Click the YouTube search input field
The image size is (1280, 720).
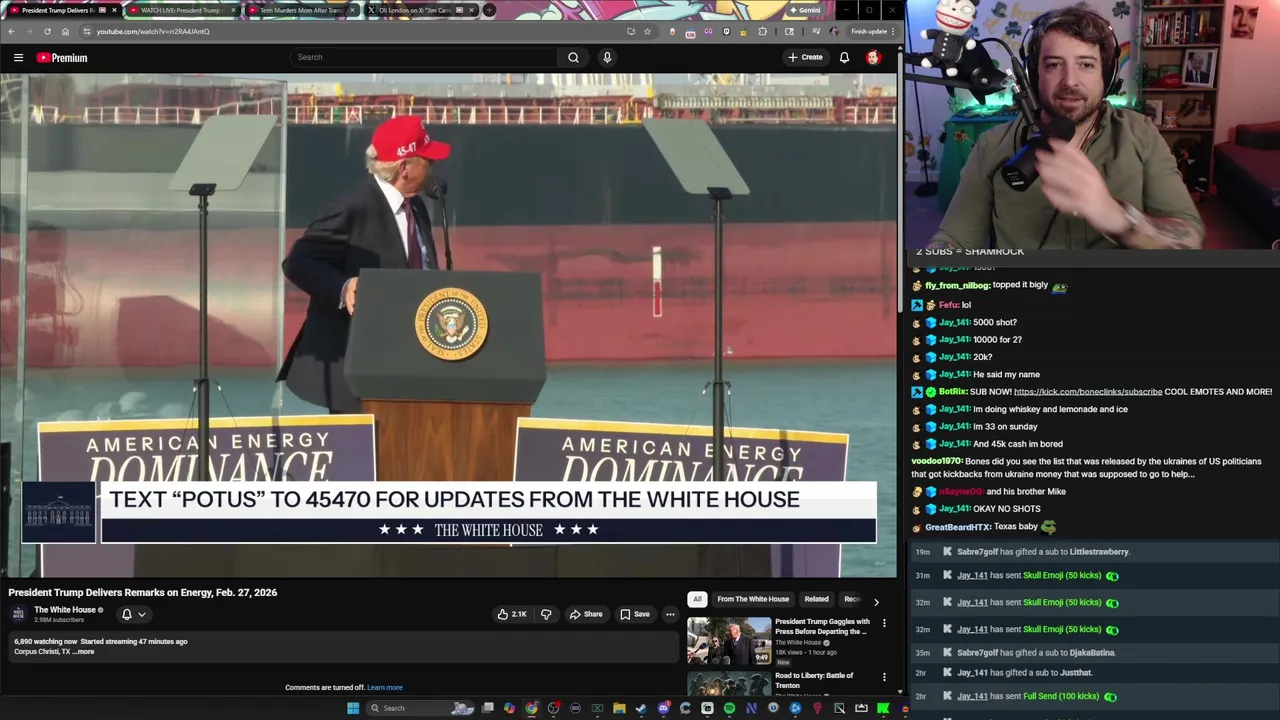(425, 57)
